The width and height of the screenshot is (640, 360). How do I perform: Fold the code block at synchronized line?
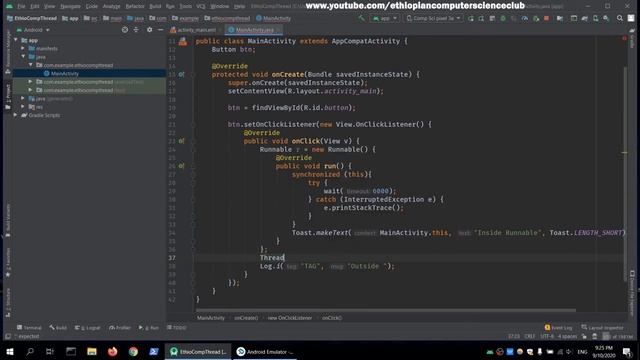point(193,174)
